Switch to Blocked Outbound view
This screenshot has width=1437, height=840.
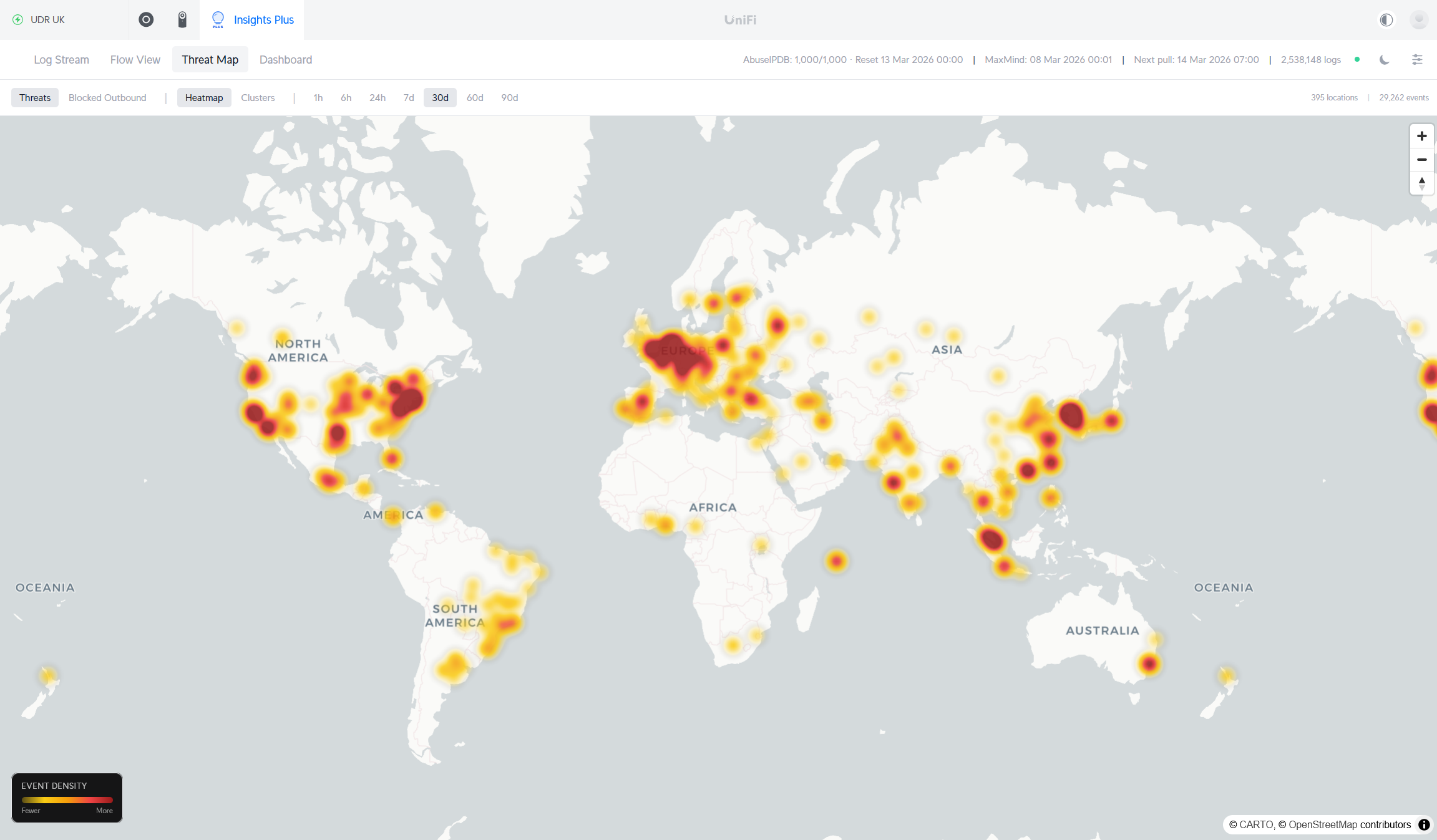click(x=107, y=98)
